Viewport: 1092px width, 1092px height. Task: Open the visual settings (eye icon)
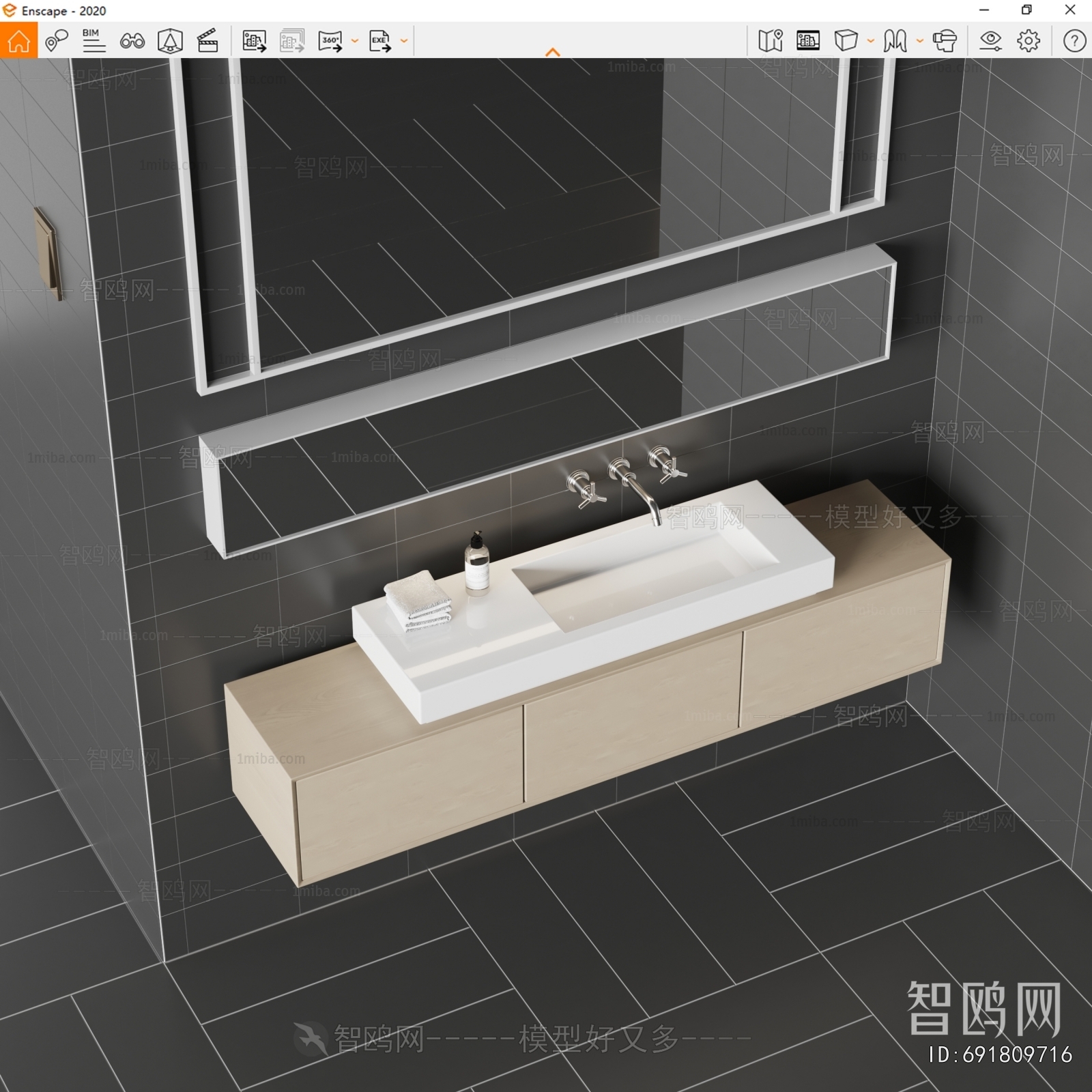[x=990, y=41]
